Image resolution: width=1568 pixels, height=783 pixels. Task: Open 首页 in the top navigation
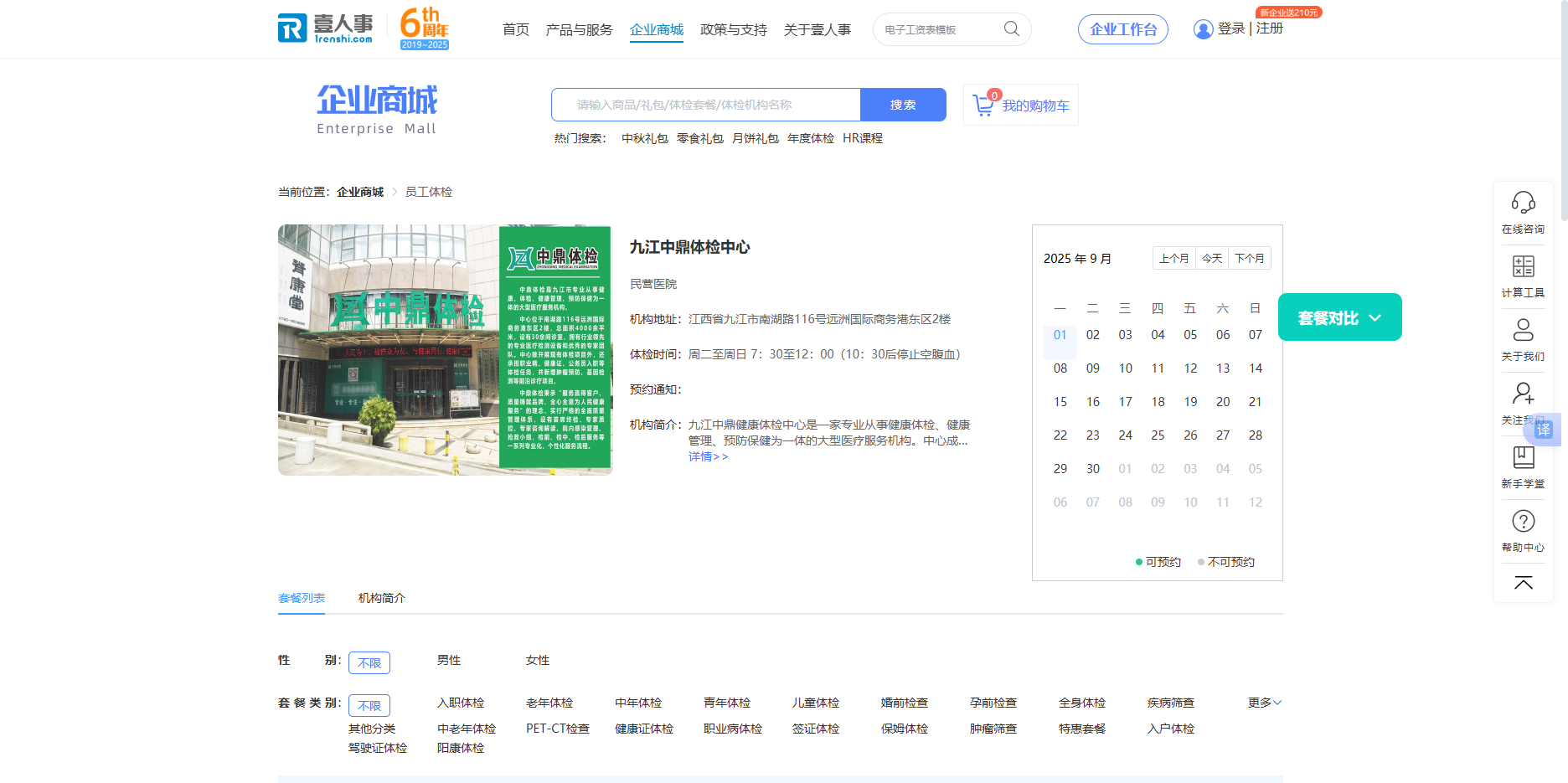[x=516, y=29]
